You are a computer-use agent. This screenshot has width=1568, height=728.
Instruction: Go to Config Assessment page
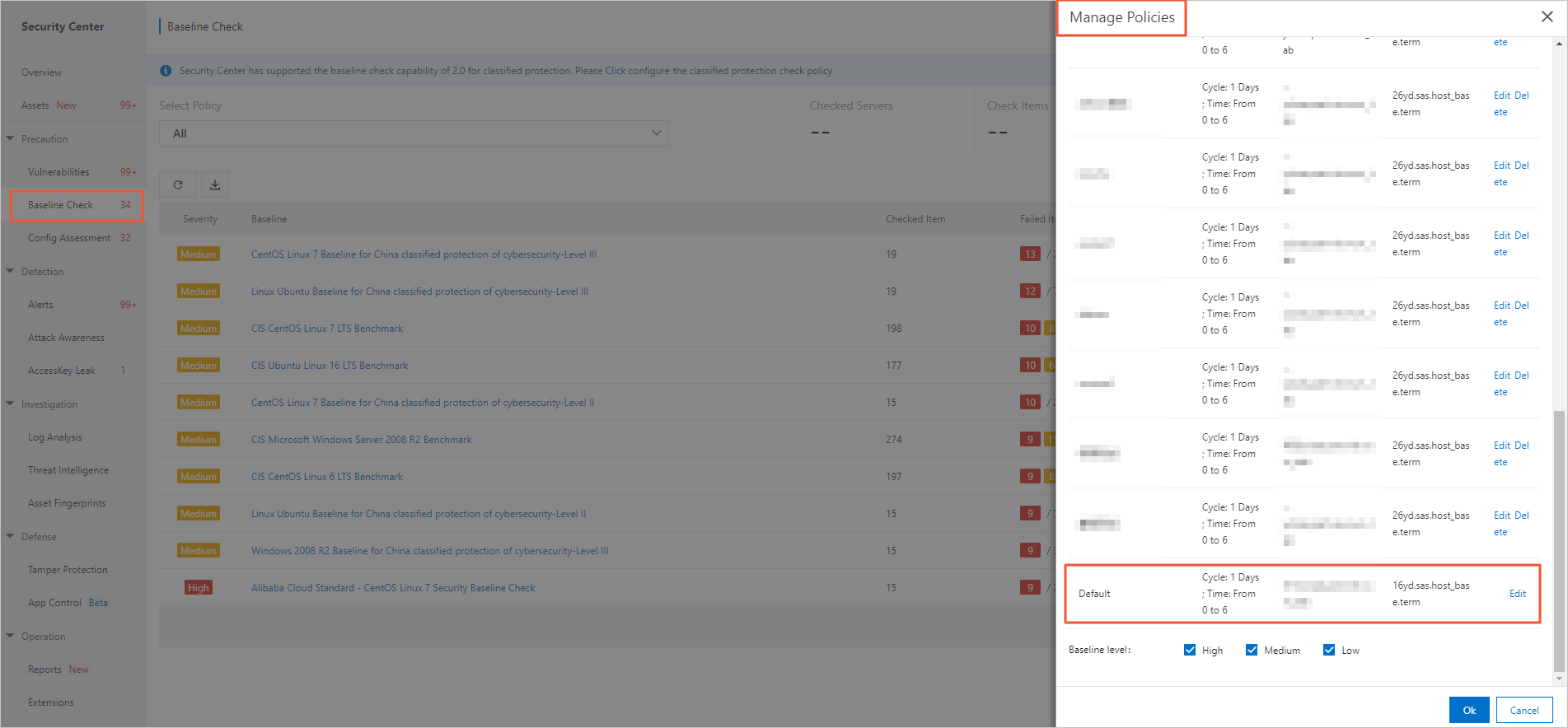click(69, 238)
